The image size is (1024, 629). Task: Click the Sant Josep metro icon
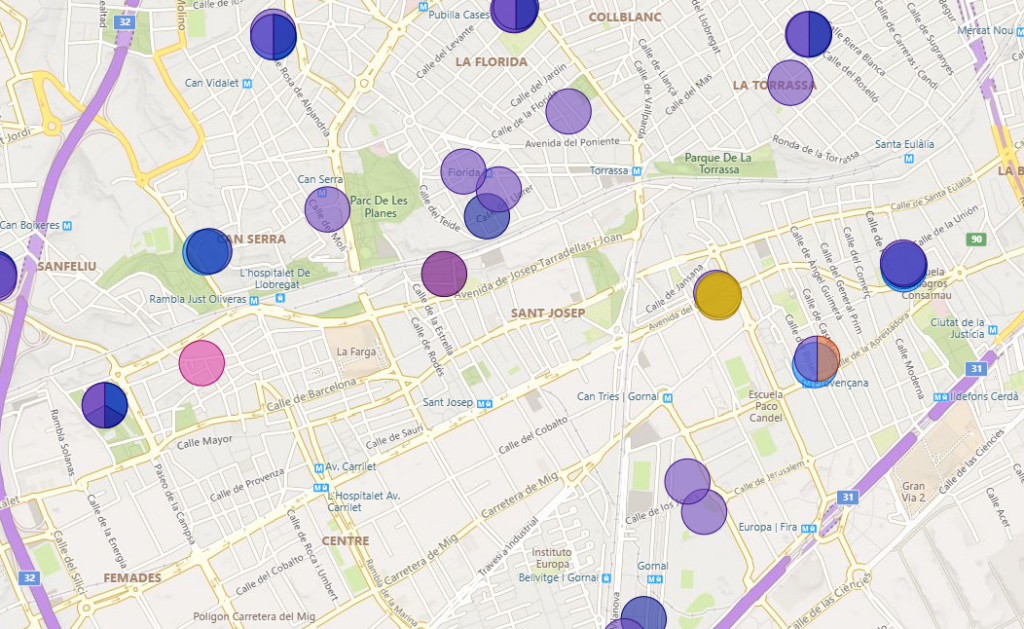(485, 404)
